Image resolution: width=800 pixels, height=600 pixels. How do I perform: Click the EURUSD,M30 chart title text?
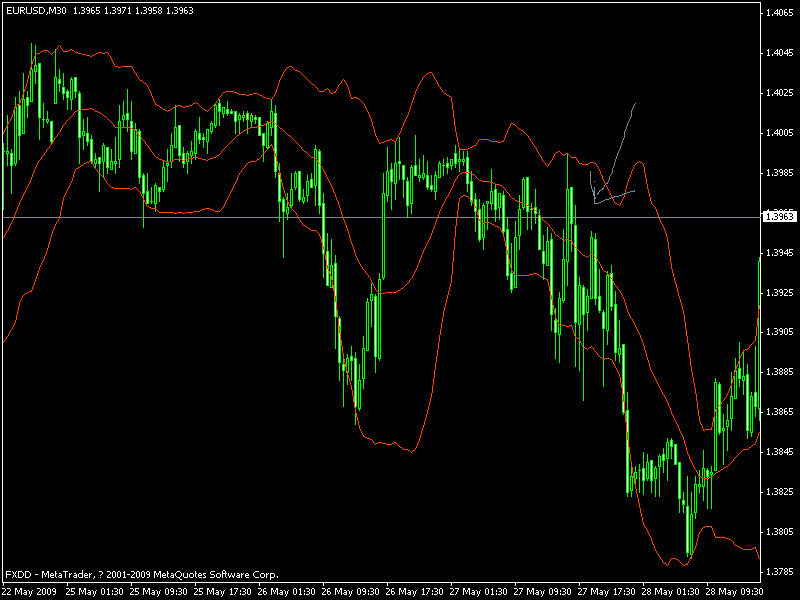coord(36,11)
